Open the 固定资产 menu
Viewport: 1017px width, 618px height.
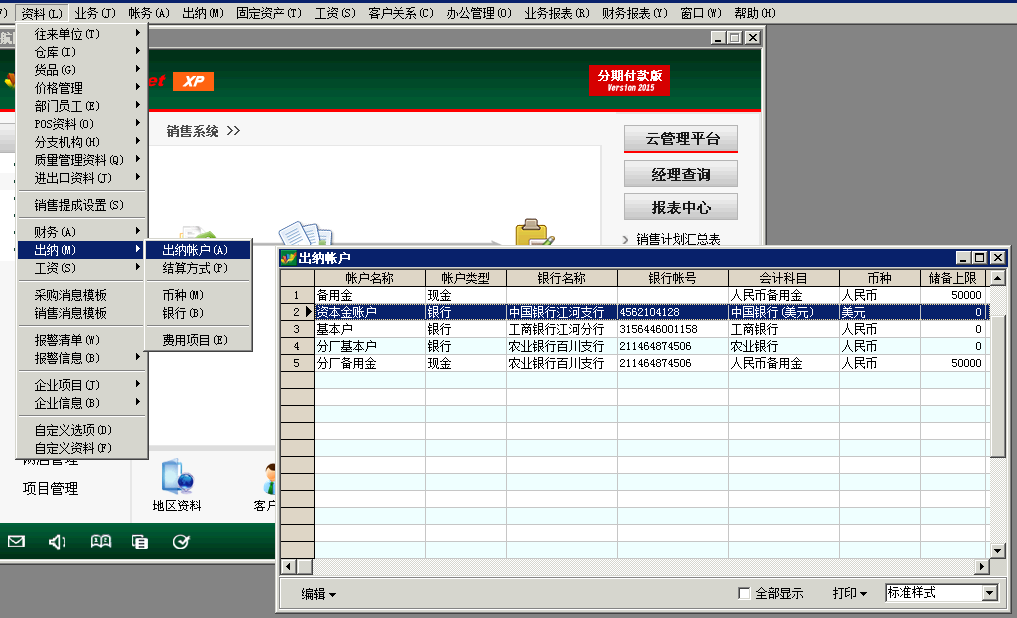click(269, 13)
